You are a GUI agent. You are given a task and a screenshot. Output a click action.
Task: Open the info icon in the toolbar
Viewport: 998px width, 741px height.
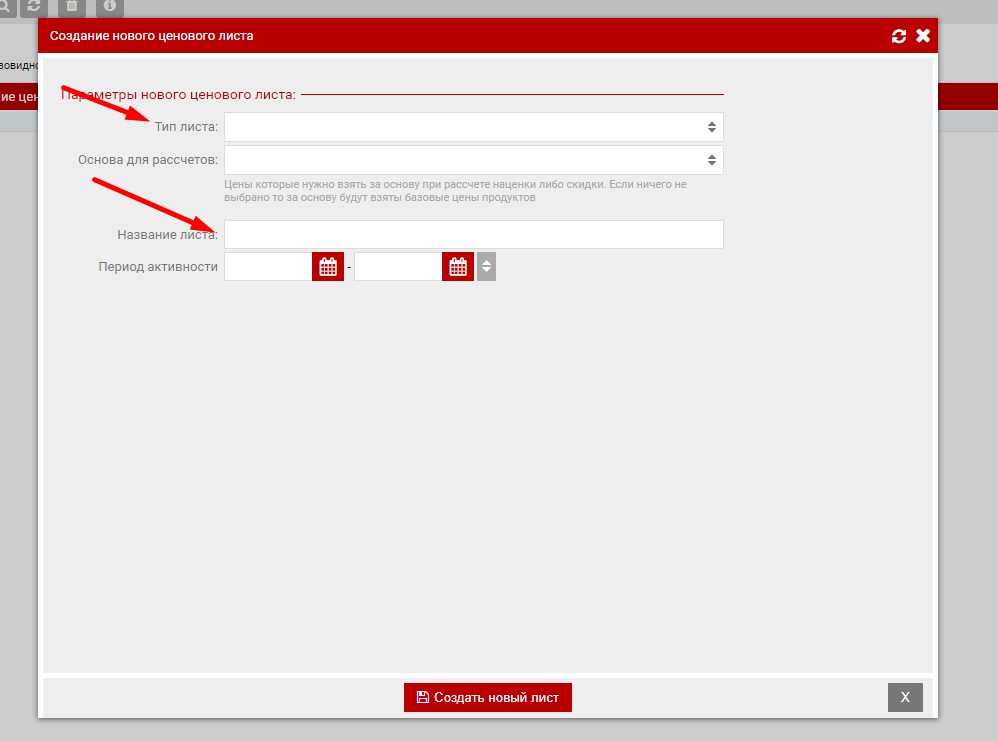[x=110, y=7]
